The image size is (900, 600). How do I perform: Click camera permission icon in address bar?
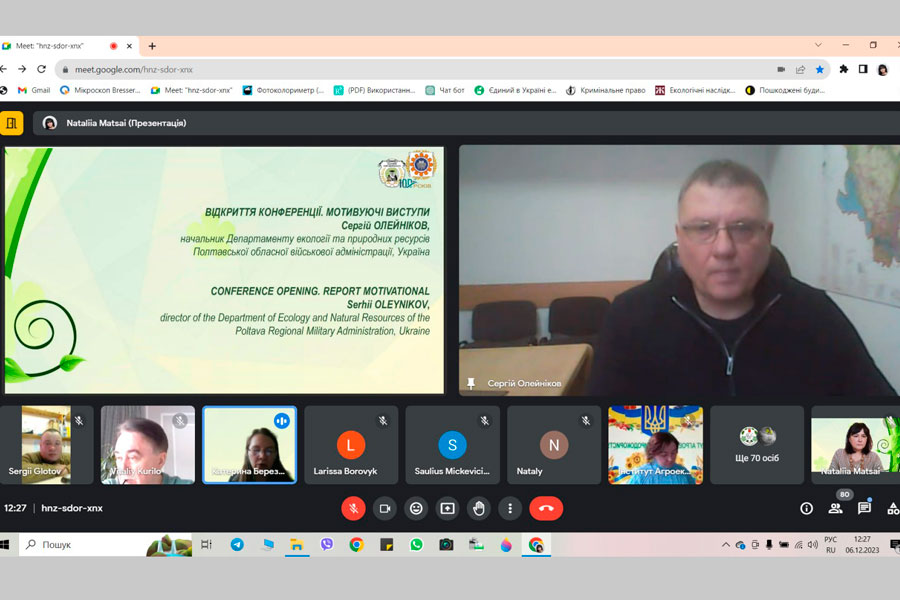click(781, 69)
